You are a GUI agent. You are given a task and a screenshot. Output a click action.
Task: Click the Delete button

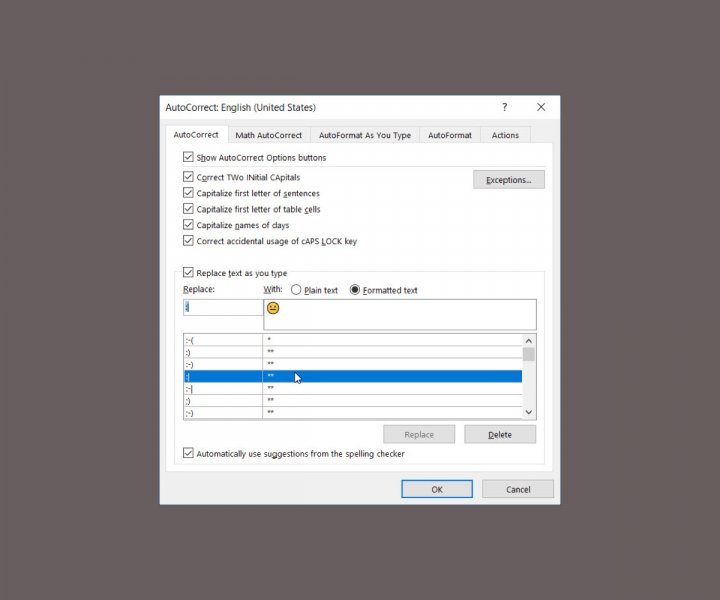point(500,434)
